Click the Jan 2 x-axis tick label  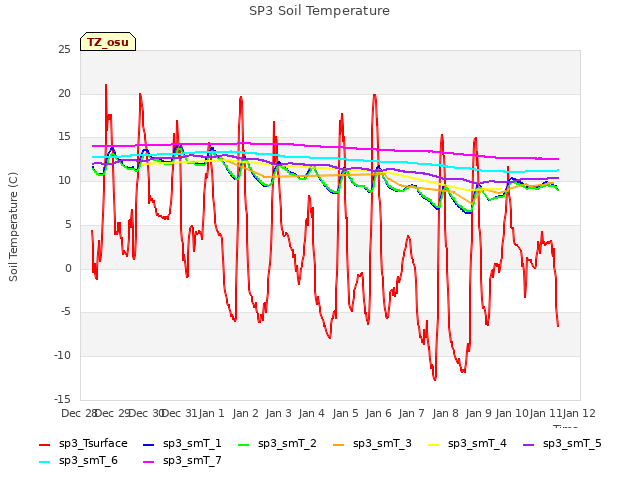click(246, 413)
